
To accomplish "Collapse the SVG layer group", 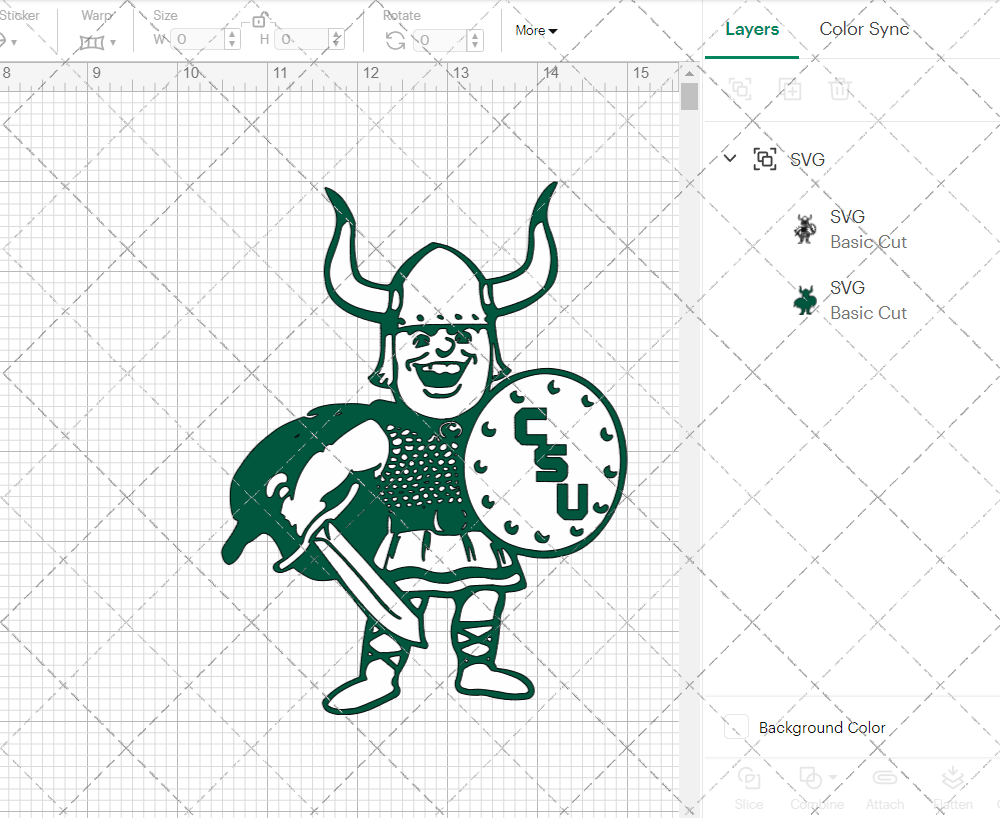I will click(729, 158).
